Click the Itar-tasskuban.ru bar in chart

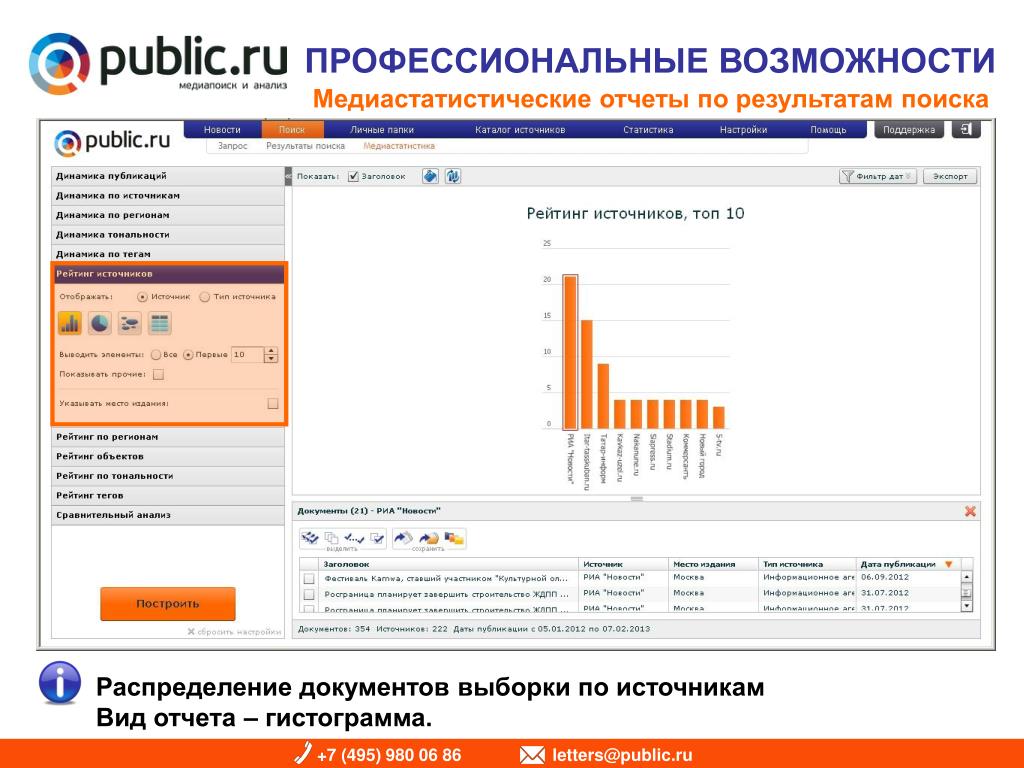coord(586,374)
